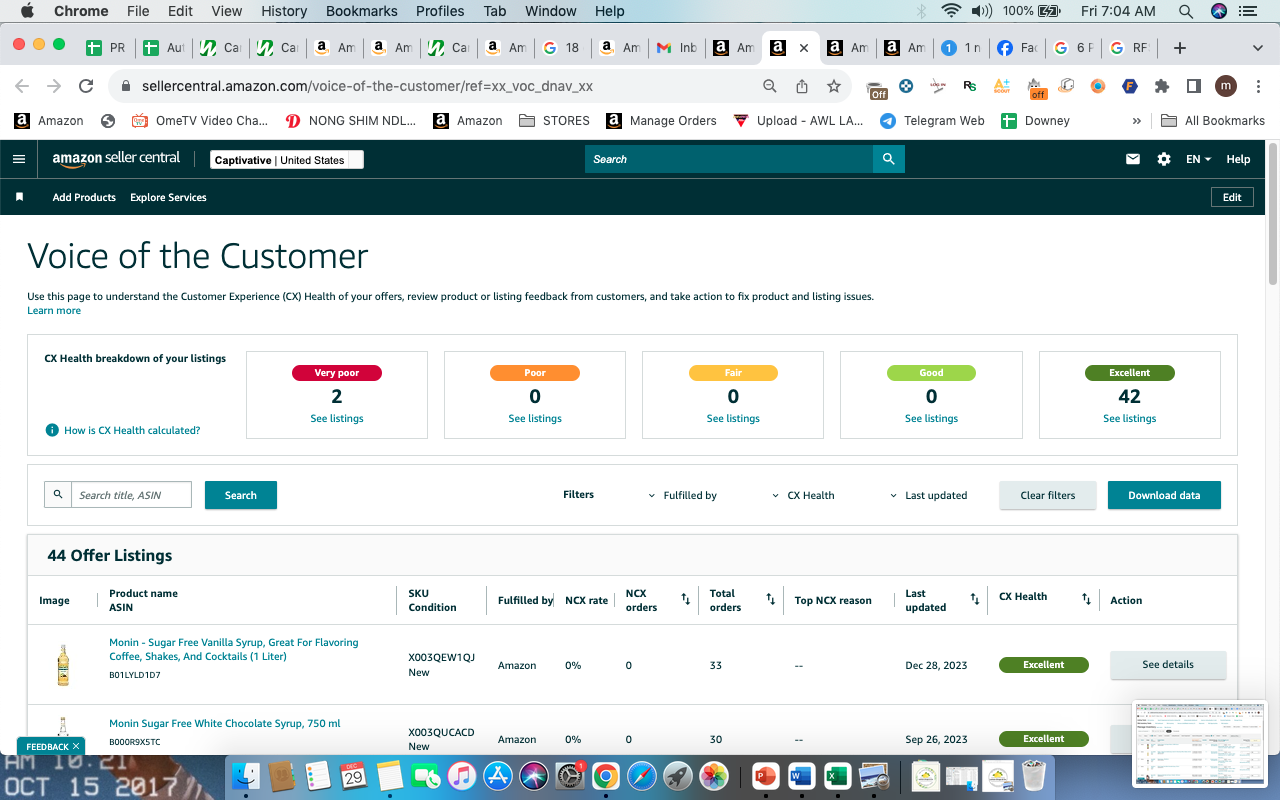The image size is (1280, 800).
Task: Open Safari from the Dock
Action: (642, 776)
